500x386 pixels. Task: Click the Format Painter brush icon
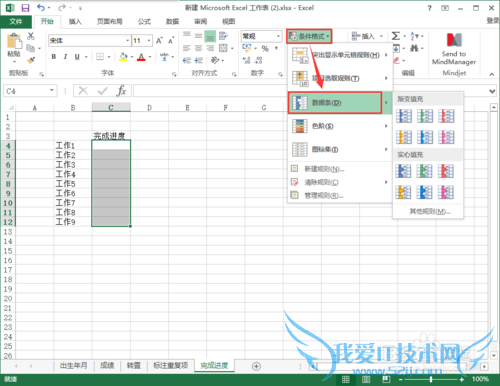pyautogui.click(x=31, y=60)
